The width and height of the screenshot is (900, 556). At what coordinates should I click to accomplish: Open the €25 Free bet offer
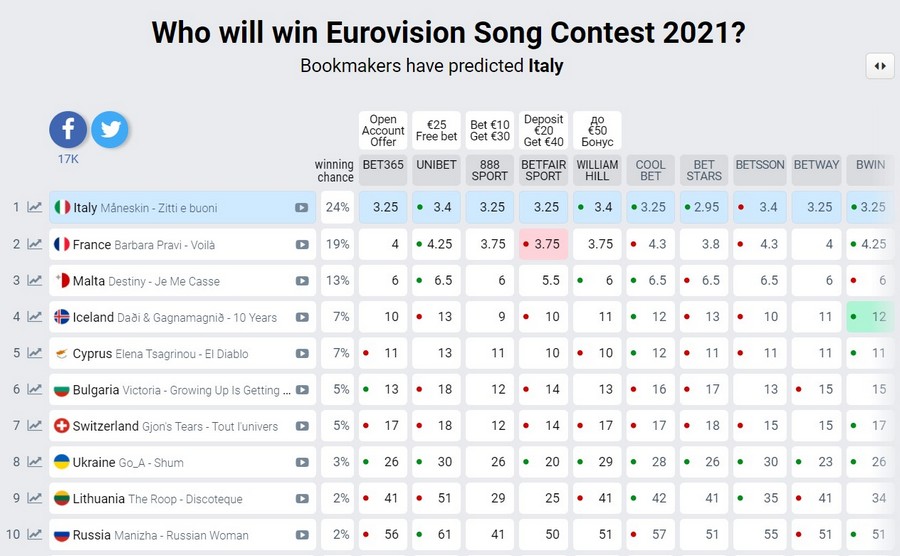tap(437, 131)
